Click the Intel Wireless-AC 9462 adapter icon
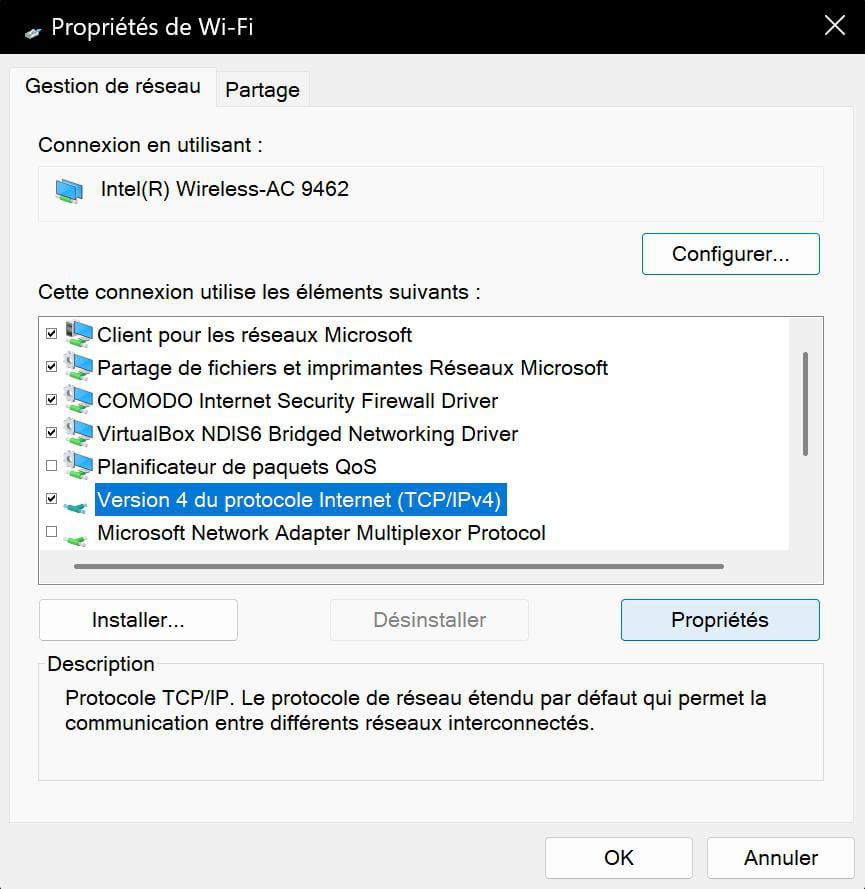The height and width of the screenshot is (889, 865). (x=69, y=190)
